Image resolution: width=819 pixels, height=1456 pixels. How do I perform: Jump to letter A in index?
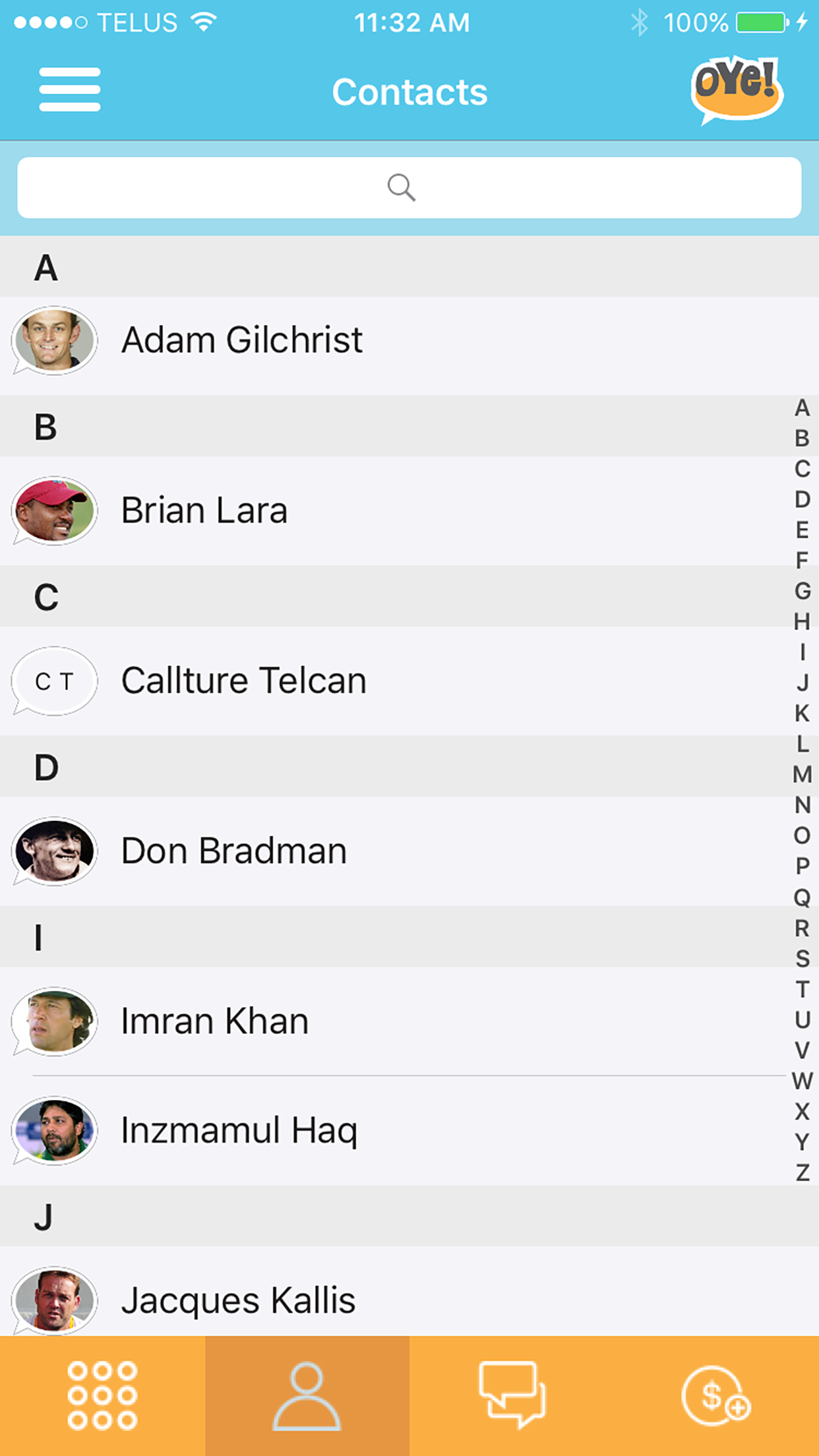[802, 408]
